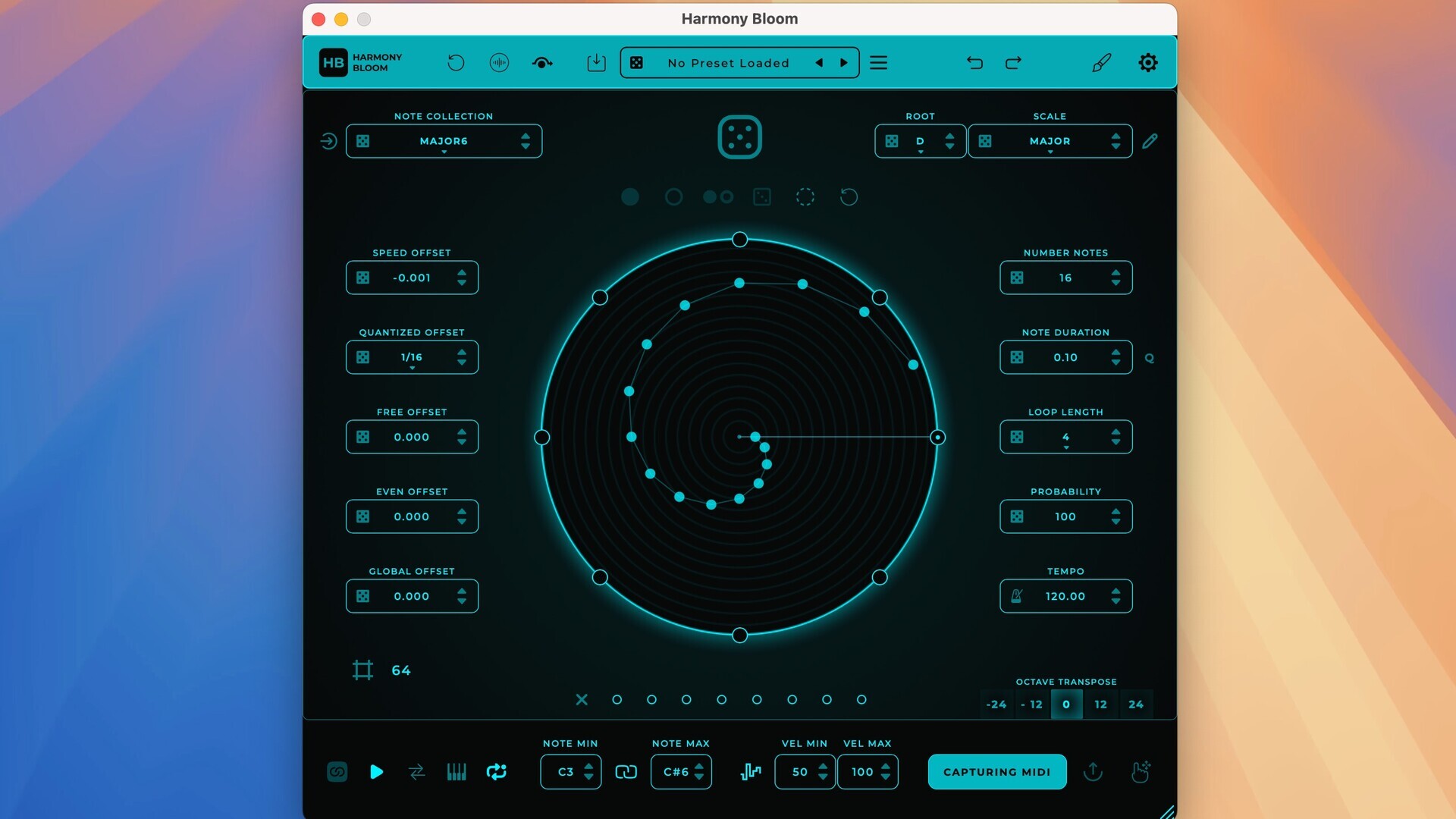1456x819 pixels.
Task: Click the metronome icon in Tempo
Action: (x=1017, y=596)
